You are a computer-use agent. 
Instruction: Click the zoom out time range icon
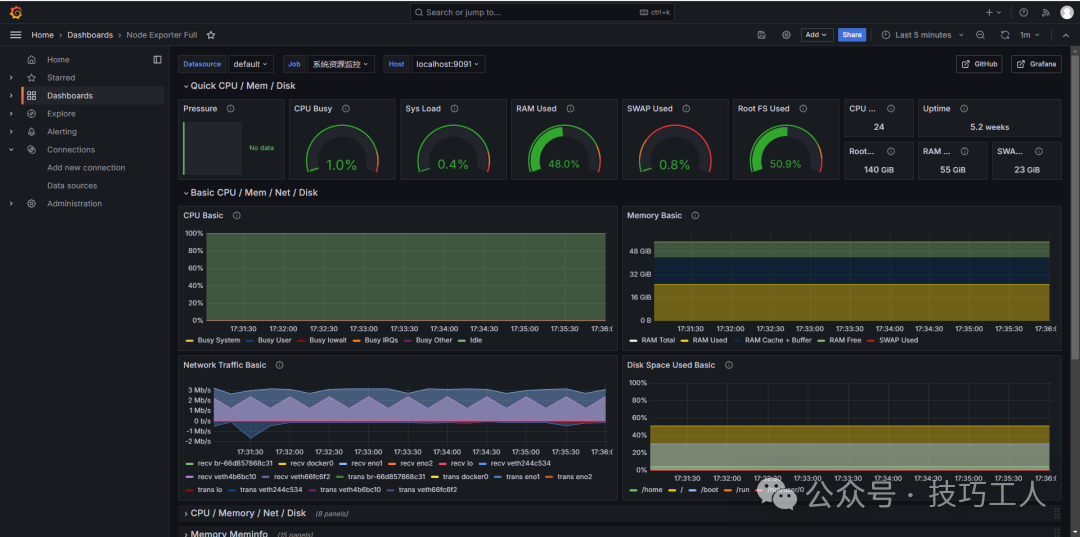[980, 35]
